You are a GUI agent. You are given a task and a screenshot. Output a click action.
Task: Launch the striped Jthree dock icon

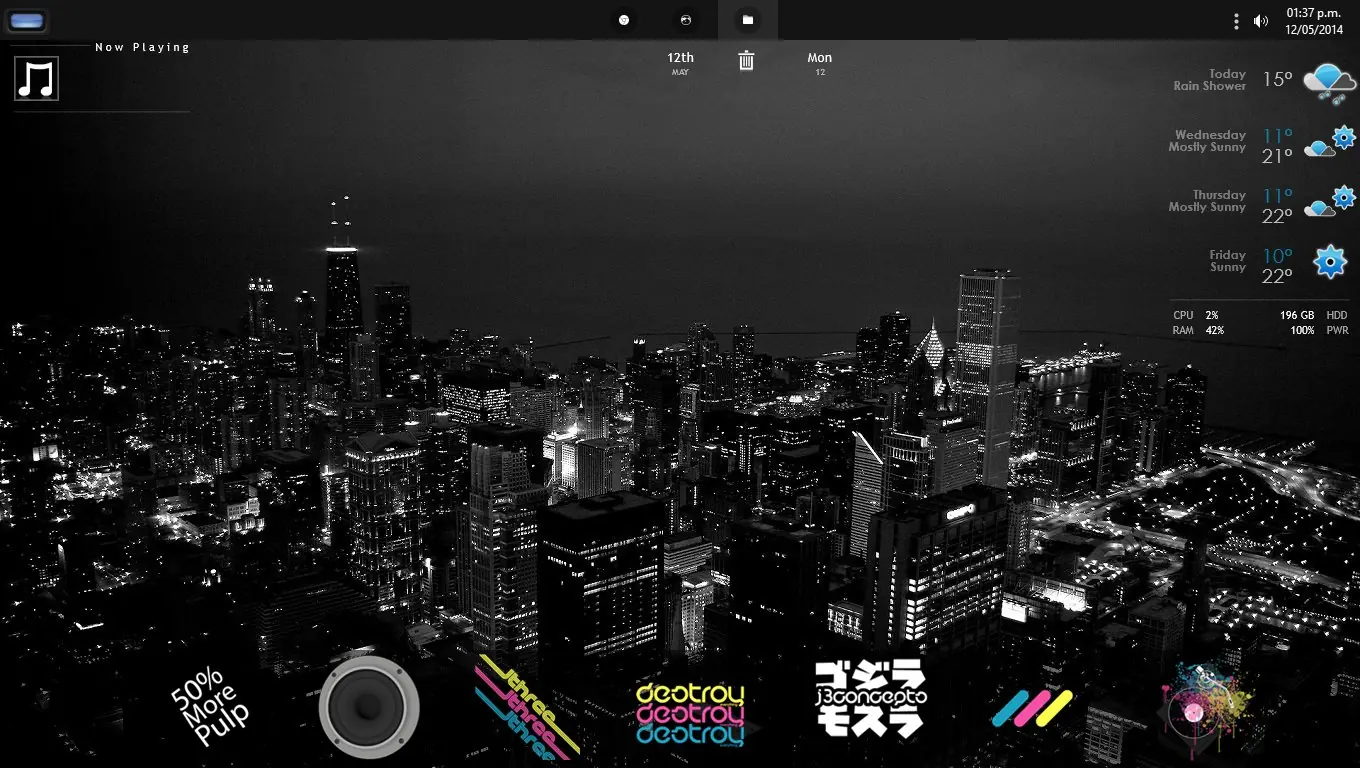tap(527, 707)
